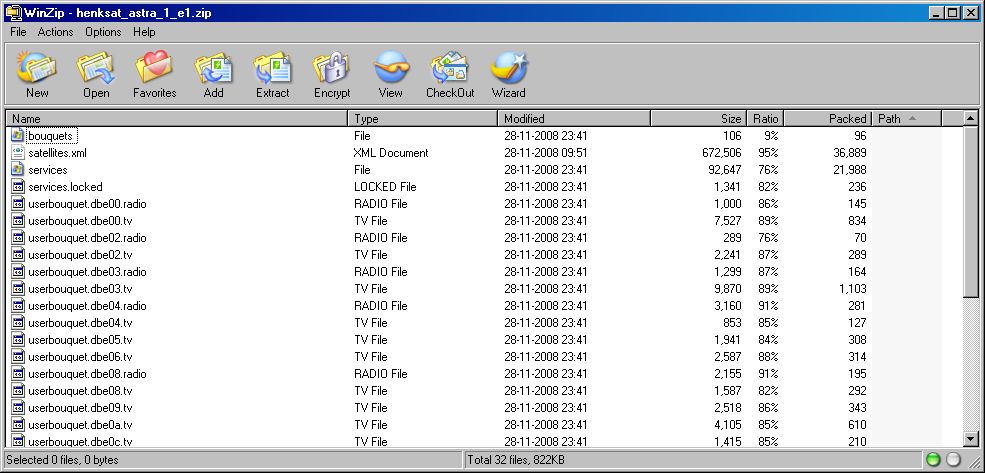Click the 28-11-2008 09:51 modified date

point(546,153)
